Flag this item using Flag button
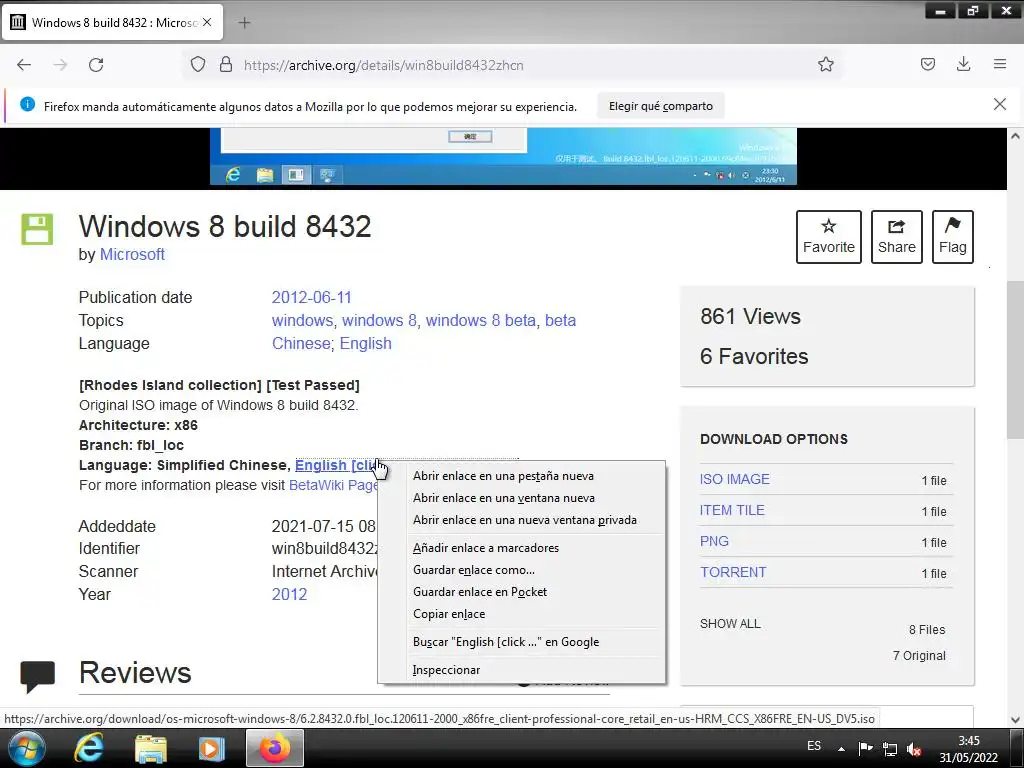This screenshot has width=1024, height=768. pyautogui.click(x=953, y=236)
